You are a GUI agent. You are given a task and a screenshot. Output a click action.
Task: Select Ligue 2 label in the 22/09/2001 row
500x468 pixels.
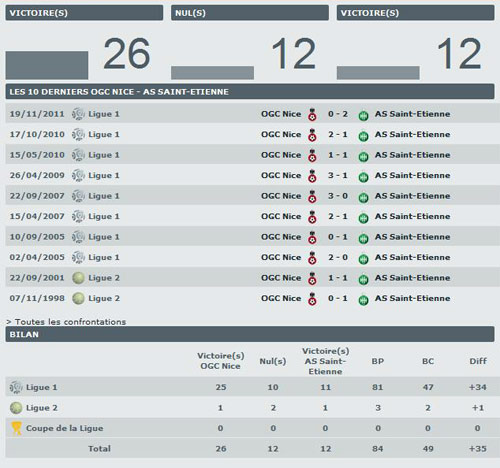click(104, 278)
